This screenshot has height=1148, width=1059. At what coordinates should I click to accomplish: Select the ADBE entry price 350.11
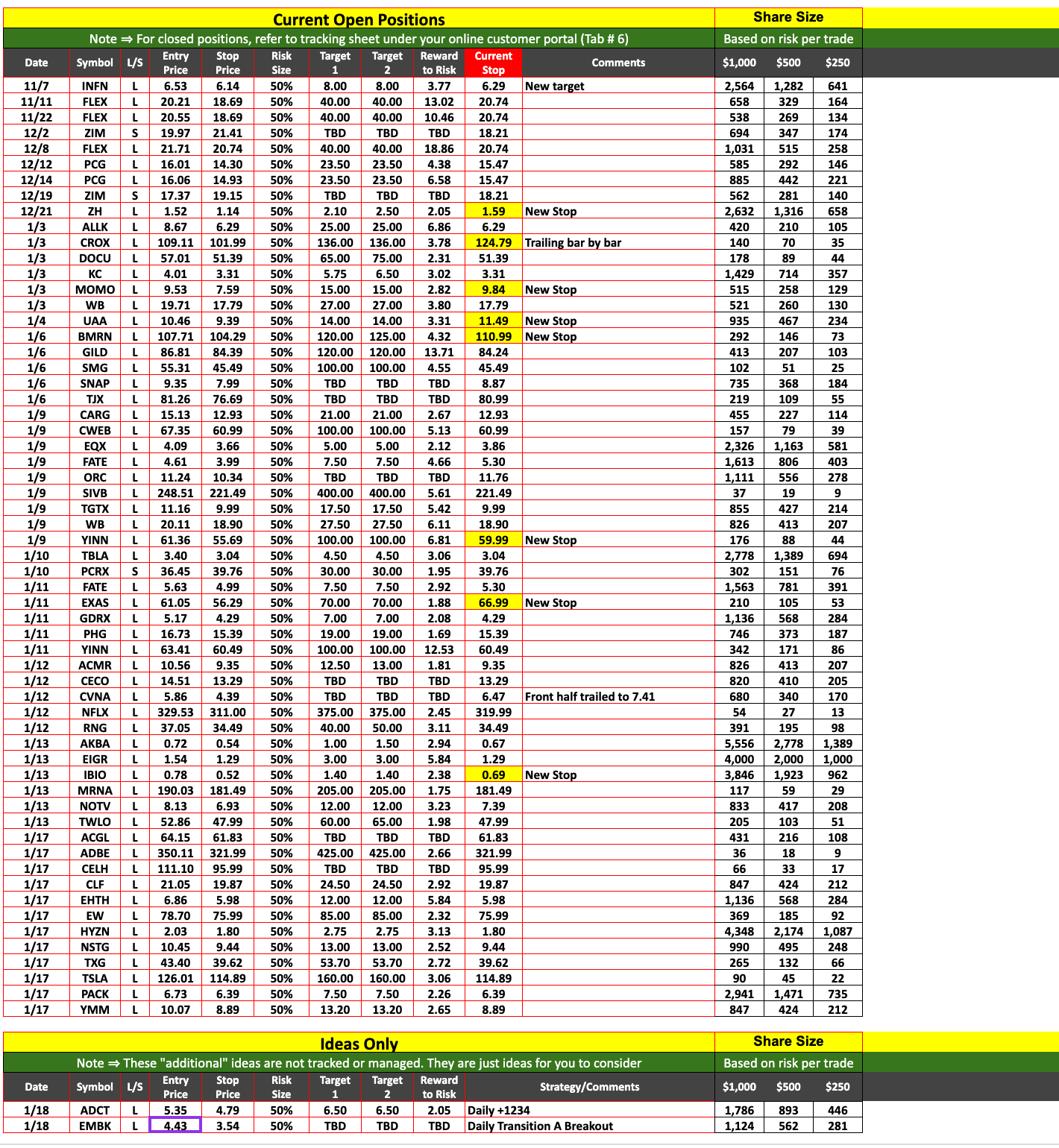[x=175, y=853]
